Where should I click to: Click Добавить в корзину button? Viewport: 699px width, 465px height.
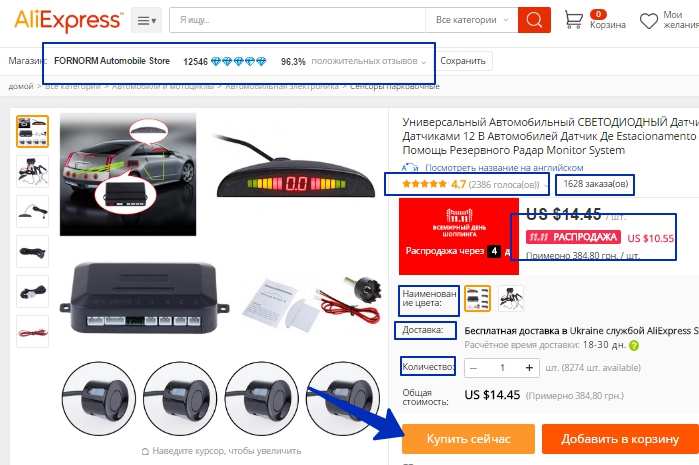point(620,439)
